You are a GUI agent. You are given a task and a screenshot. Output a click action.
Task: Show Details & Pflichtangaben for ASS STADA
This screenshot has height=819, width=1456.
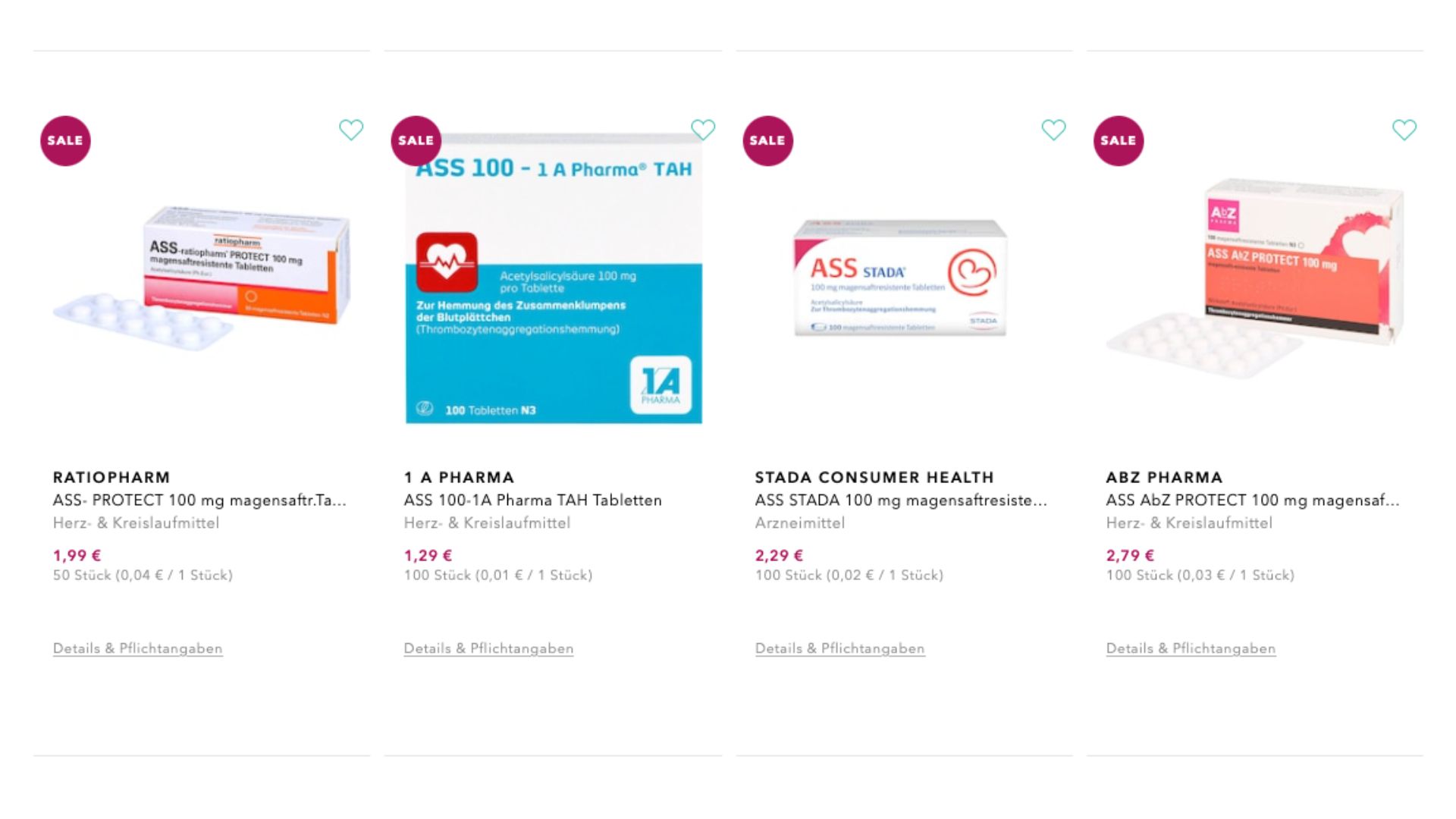[839, 648]
